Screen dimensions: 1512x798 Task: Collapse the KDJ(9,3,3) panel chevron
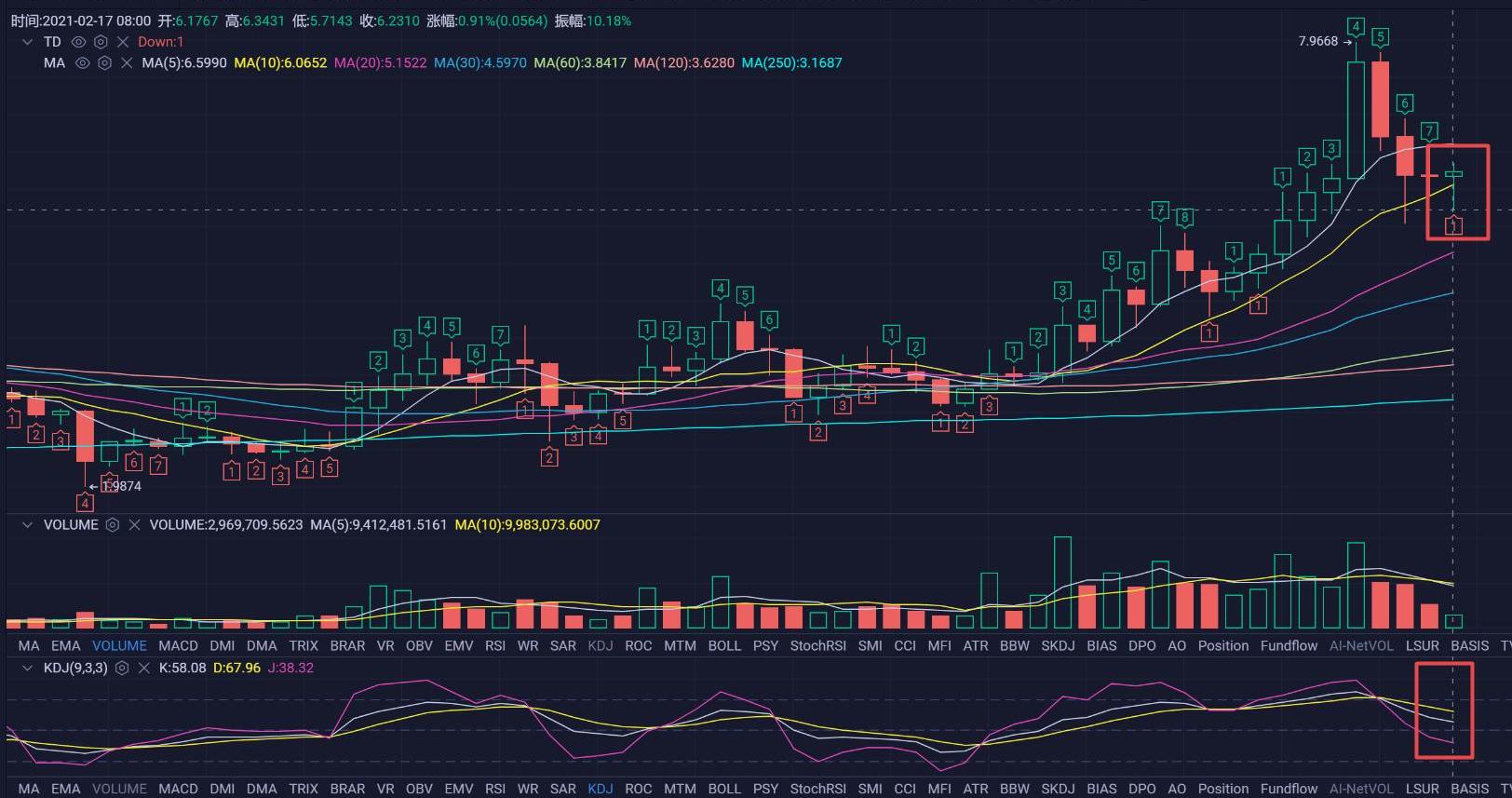coord(27,669)
